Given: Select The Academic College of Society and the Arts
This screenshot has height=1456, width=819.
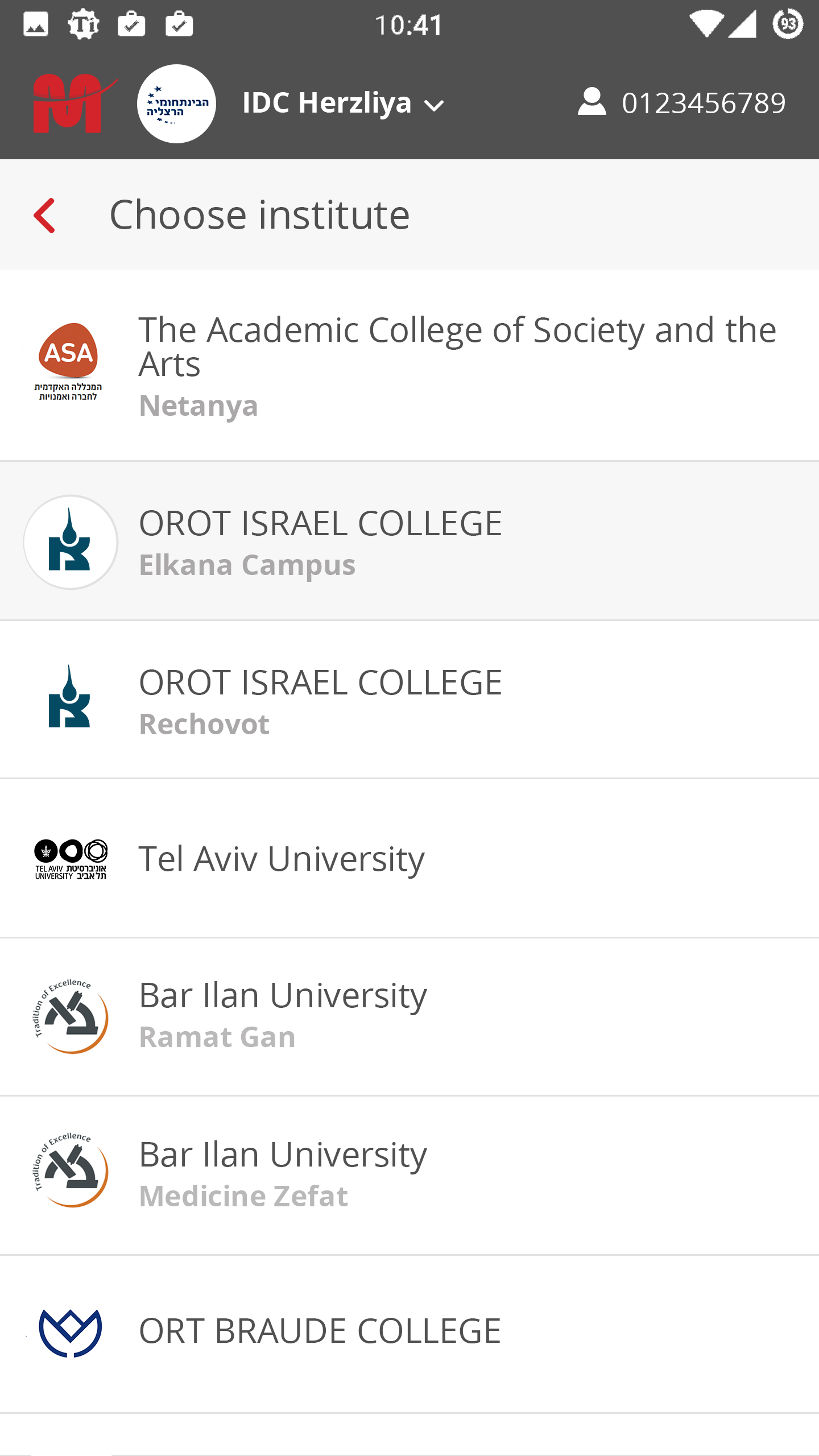Looking at the screenshot, I should tap(409, 366).
